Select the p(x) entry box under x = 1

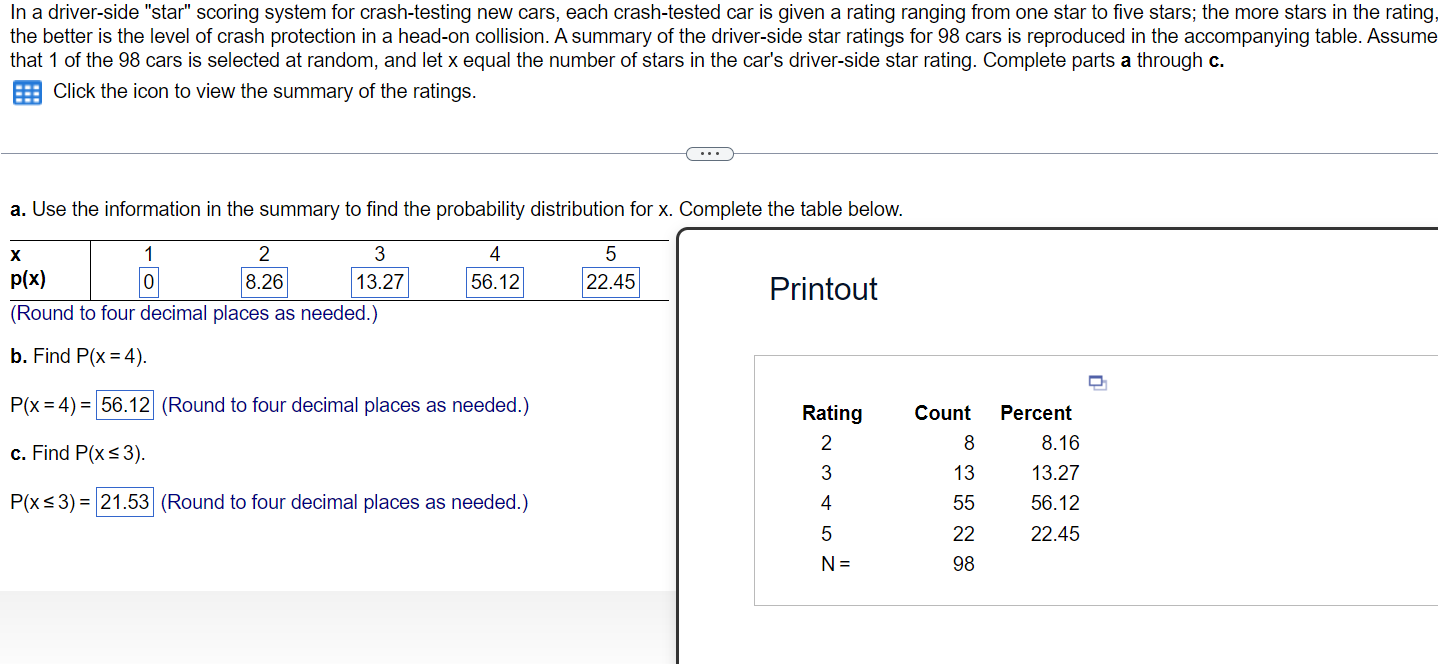tap(148, 283)
